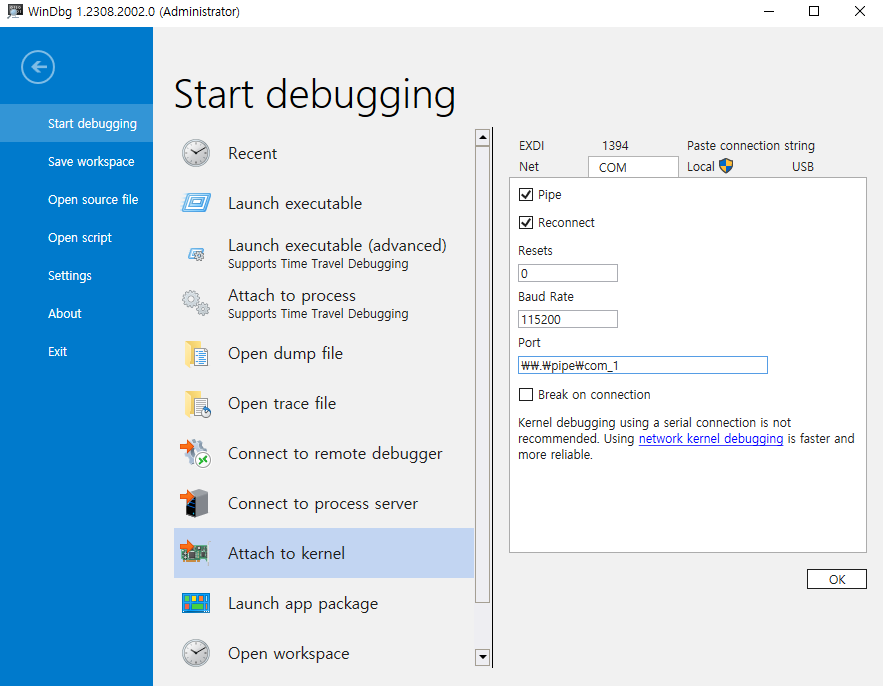Viewport: 883px width, 686px height.
Task: Select the Recent list entry
Action: (324, 153)
